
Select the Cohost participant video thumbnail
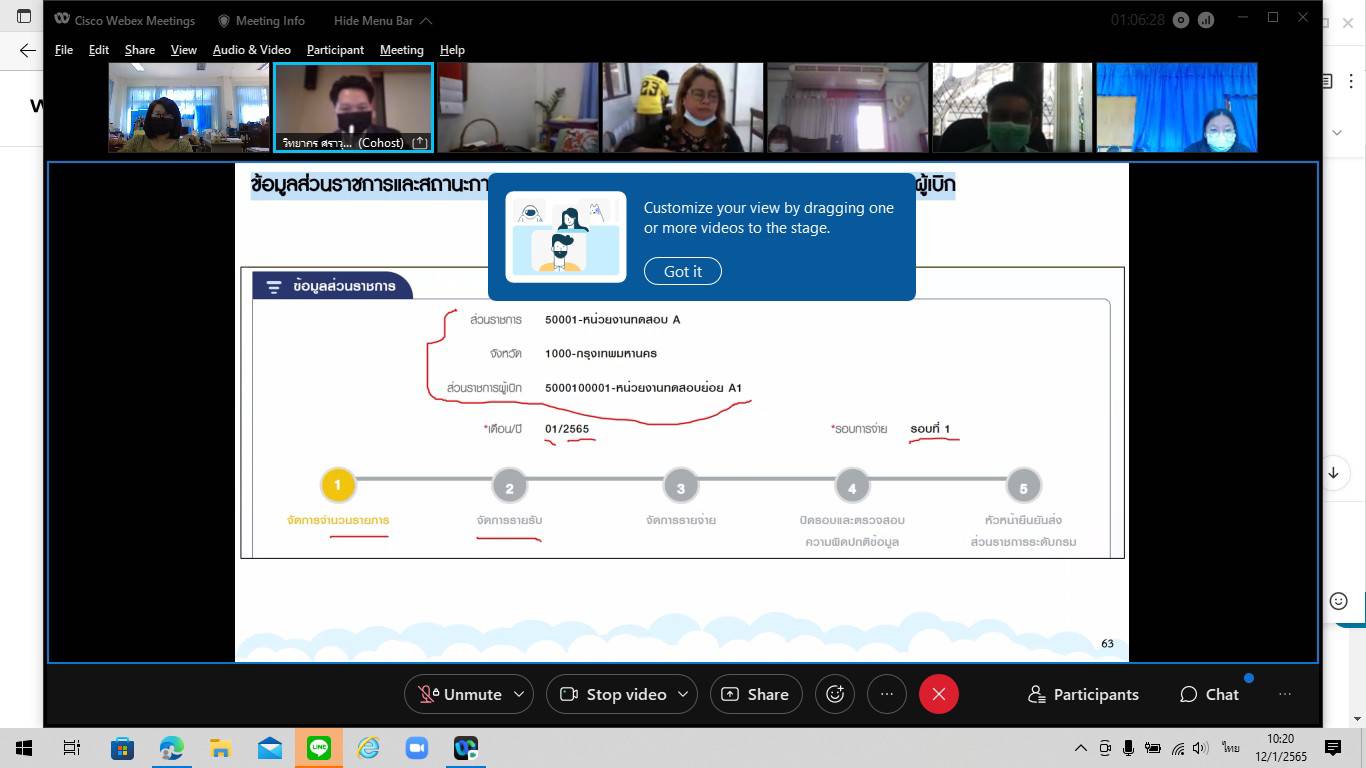pos(353,107)
